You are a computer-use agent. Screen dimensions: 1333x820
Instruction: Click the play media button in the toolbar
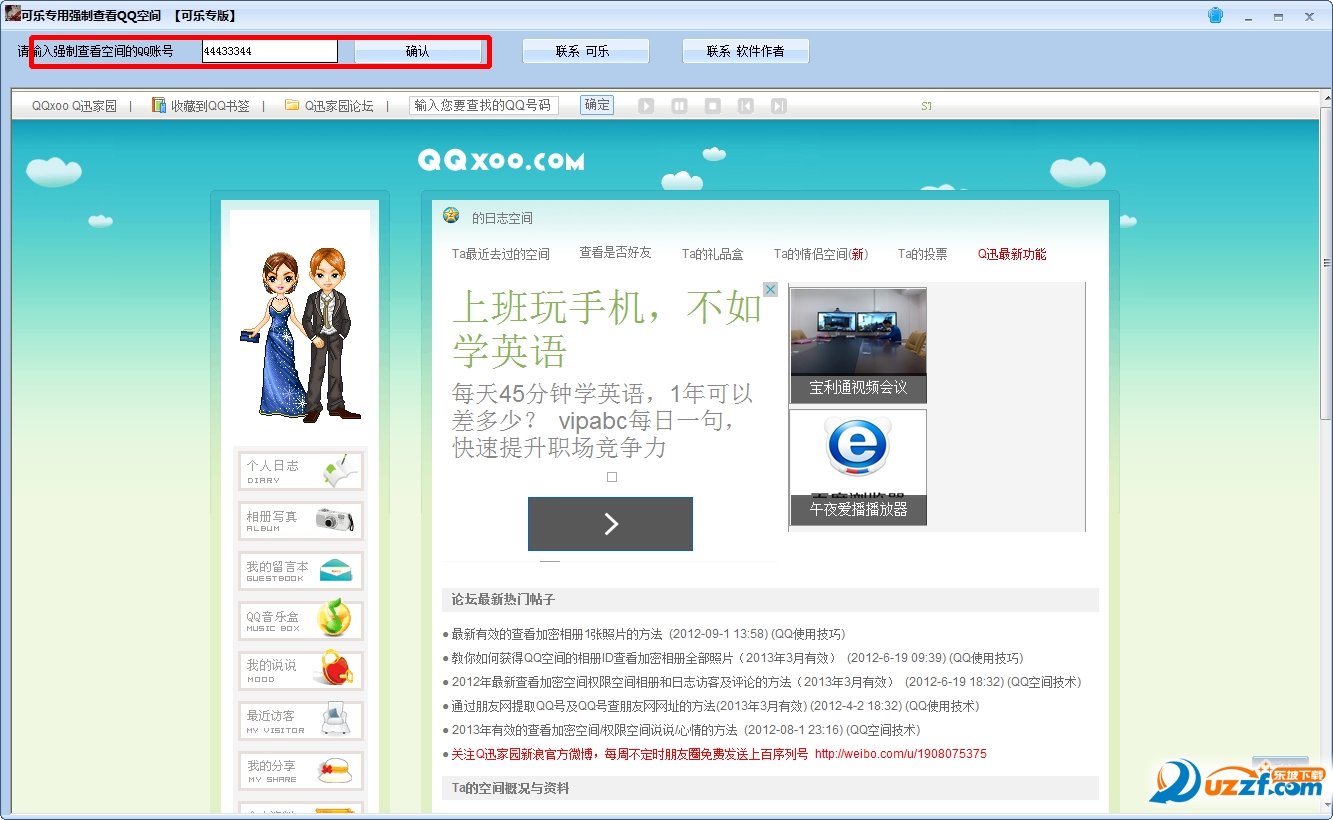[646, 105]
